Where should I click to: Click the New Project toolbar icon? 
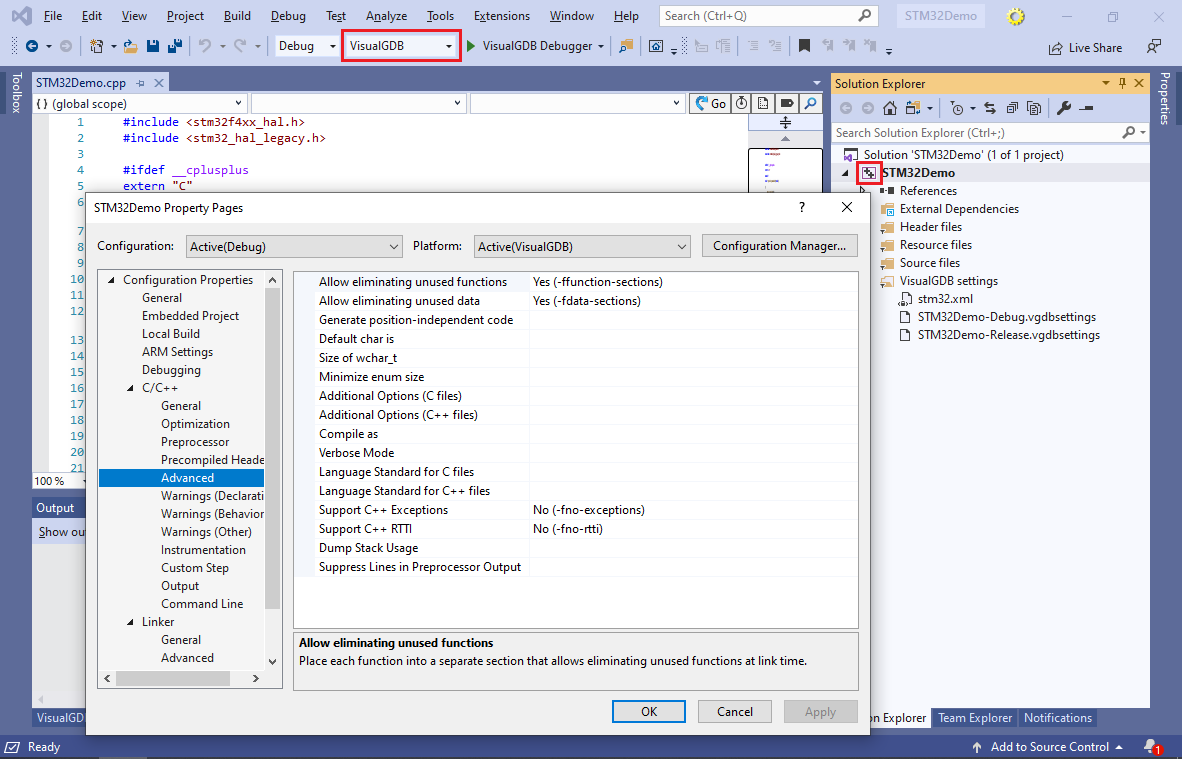coord(96,46)
